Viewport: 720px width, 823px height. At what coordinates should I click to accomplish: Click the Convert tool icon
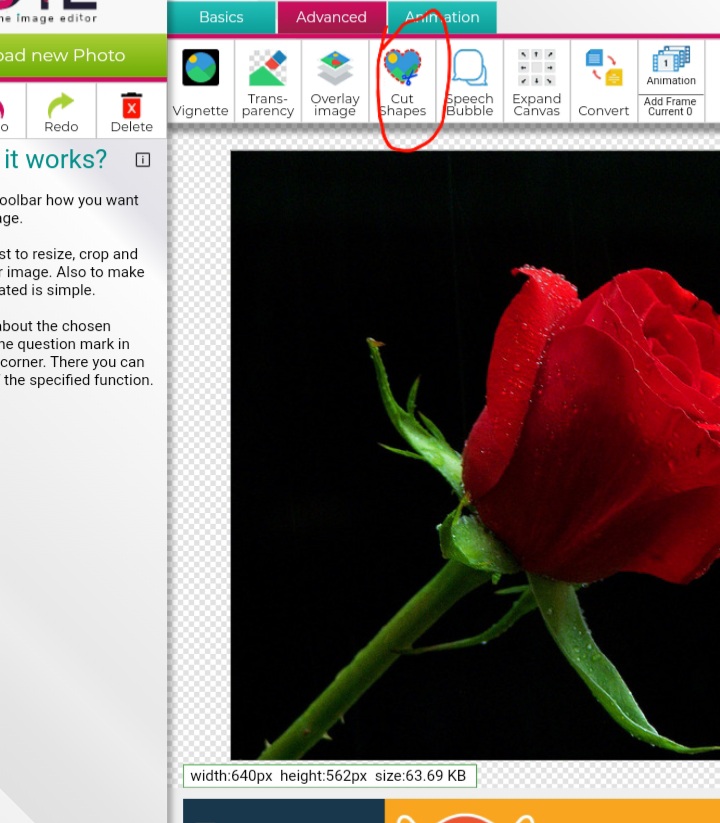click(603, 68)
